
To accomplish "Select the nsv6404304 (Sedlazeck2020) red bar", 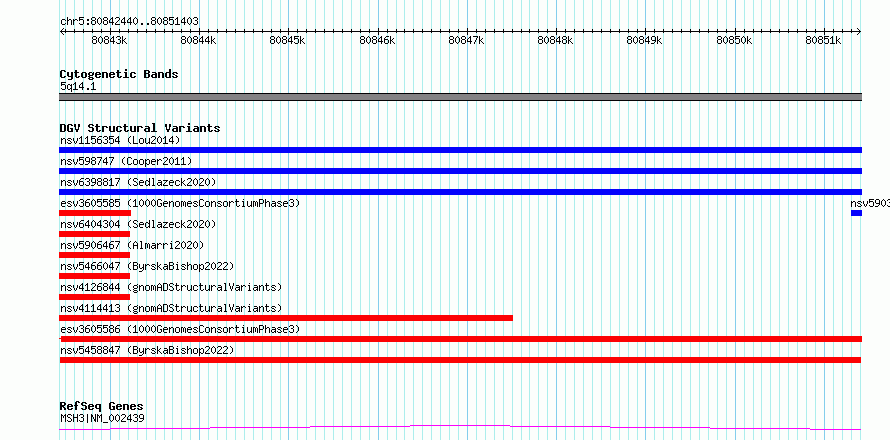I will coord(94,234).
